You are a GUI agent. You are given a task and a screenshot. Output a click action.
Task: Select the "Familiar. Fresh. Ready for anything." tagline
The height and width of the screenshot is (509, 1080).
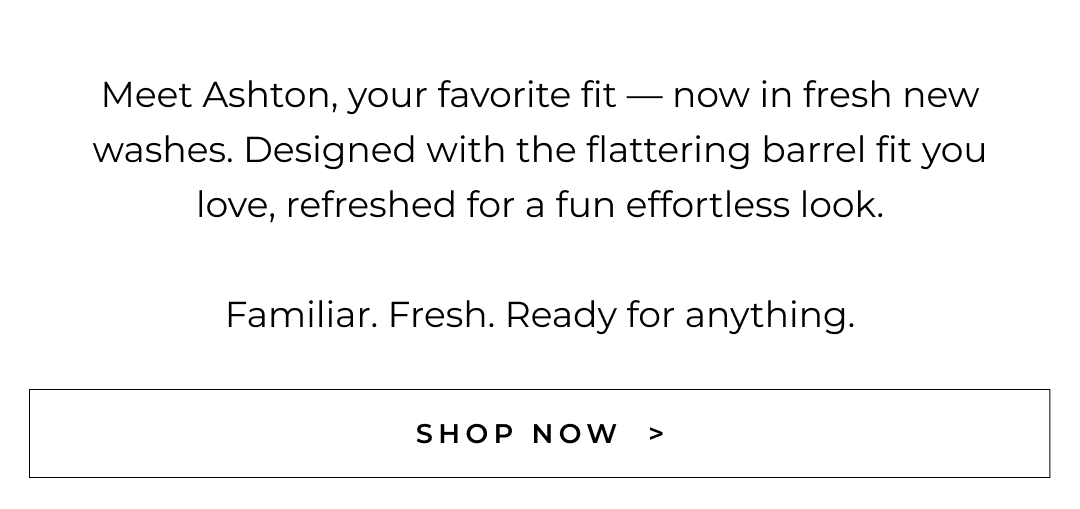coord(539,315)
